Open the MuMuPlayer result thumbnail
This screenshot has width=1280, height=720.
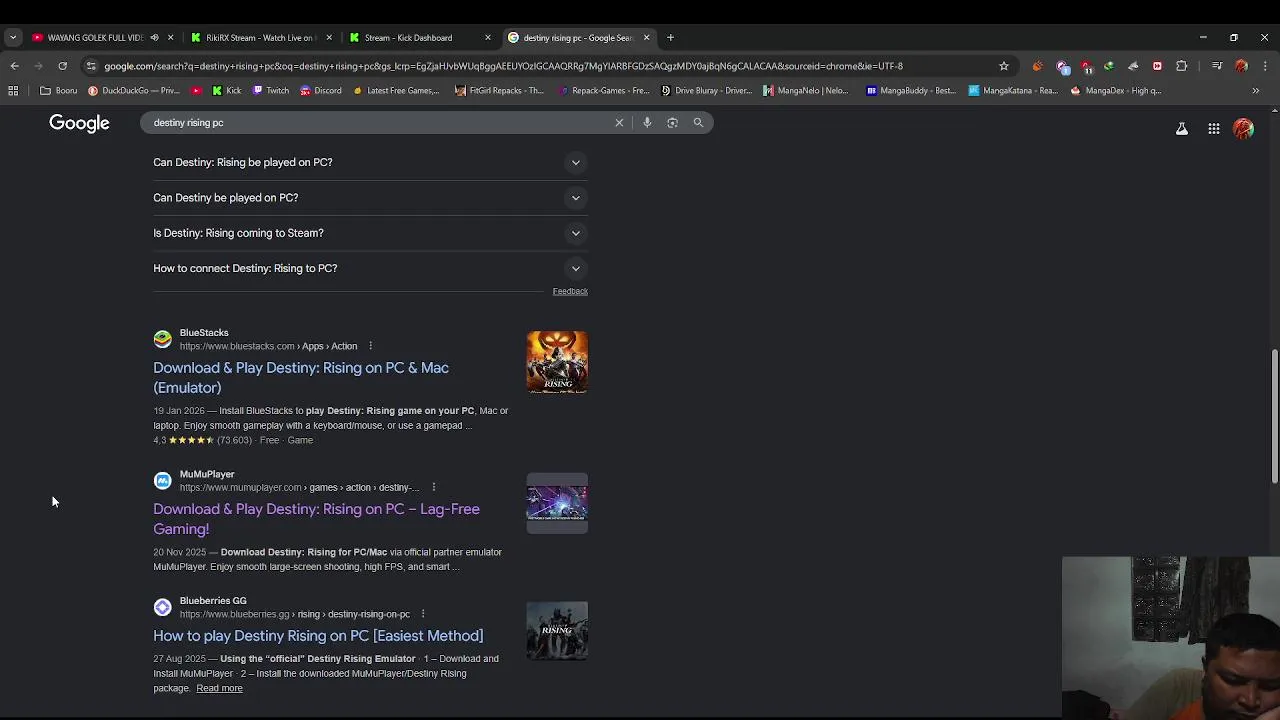(x=557, y=503)
